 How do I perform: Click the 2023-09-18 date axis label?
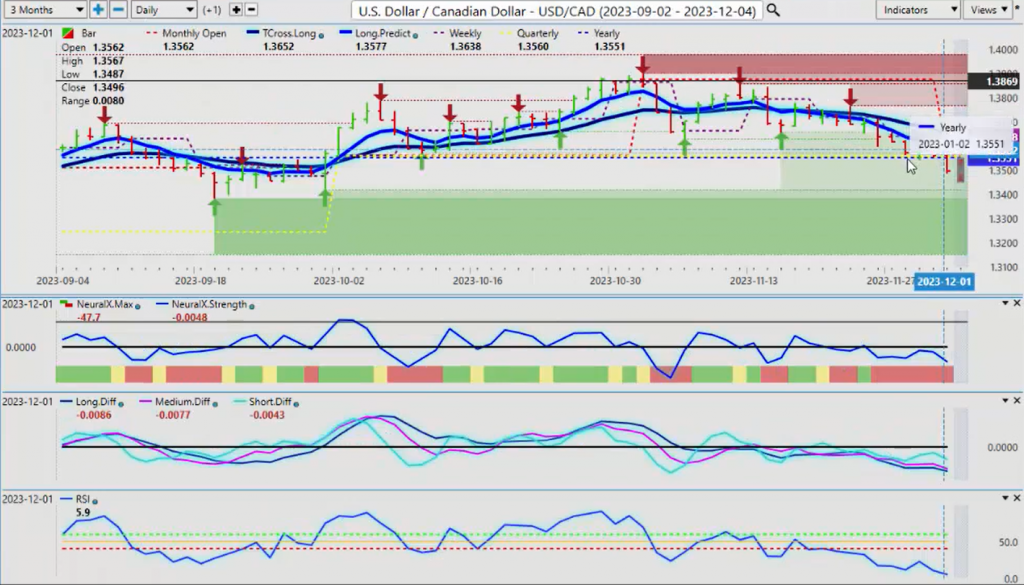tap(200, 281)
